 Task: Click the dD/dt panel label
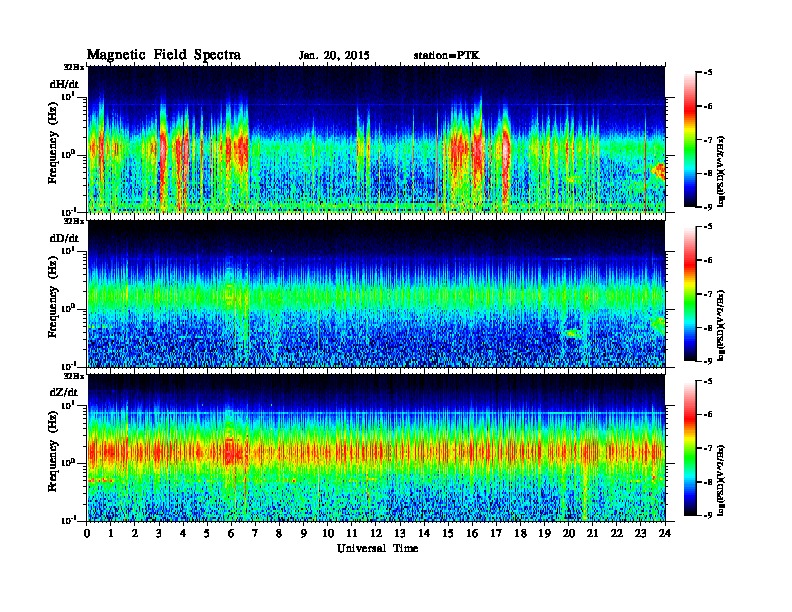(64, 238)
